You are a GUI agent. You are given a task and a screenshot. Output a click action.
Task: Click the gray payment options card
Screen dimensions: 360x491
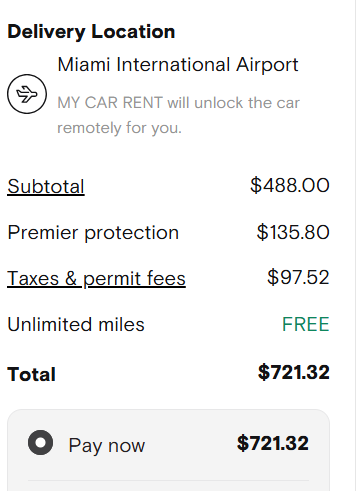tap(168, 450)
